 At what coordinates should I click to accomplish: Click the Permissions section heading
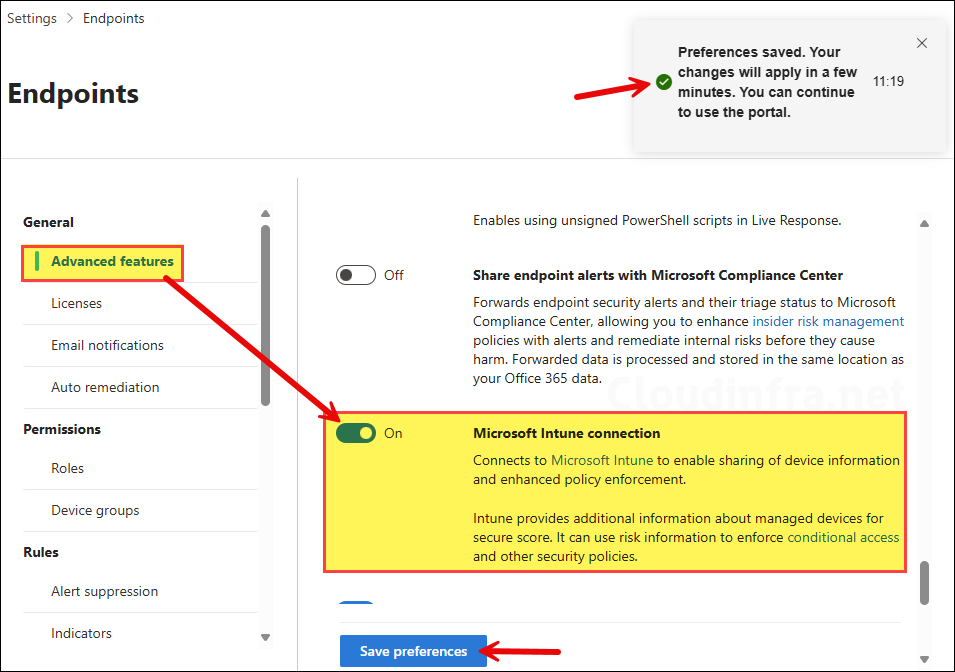tap(62, 430)
